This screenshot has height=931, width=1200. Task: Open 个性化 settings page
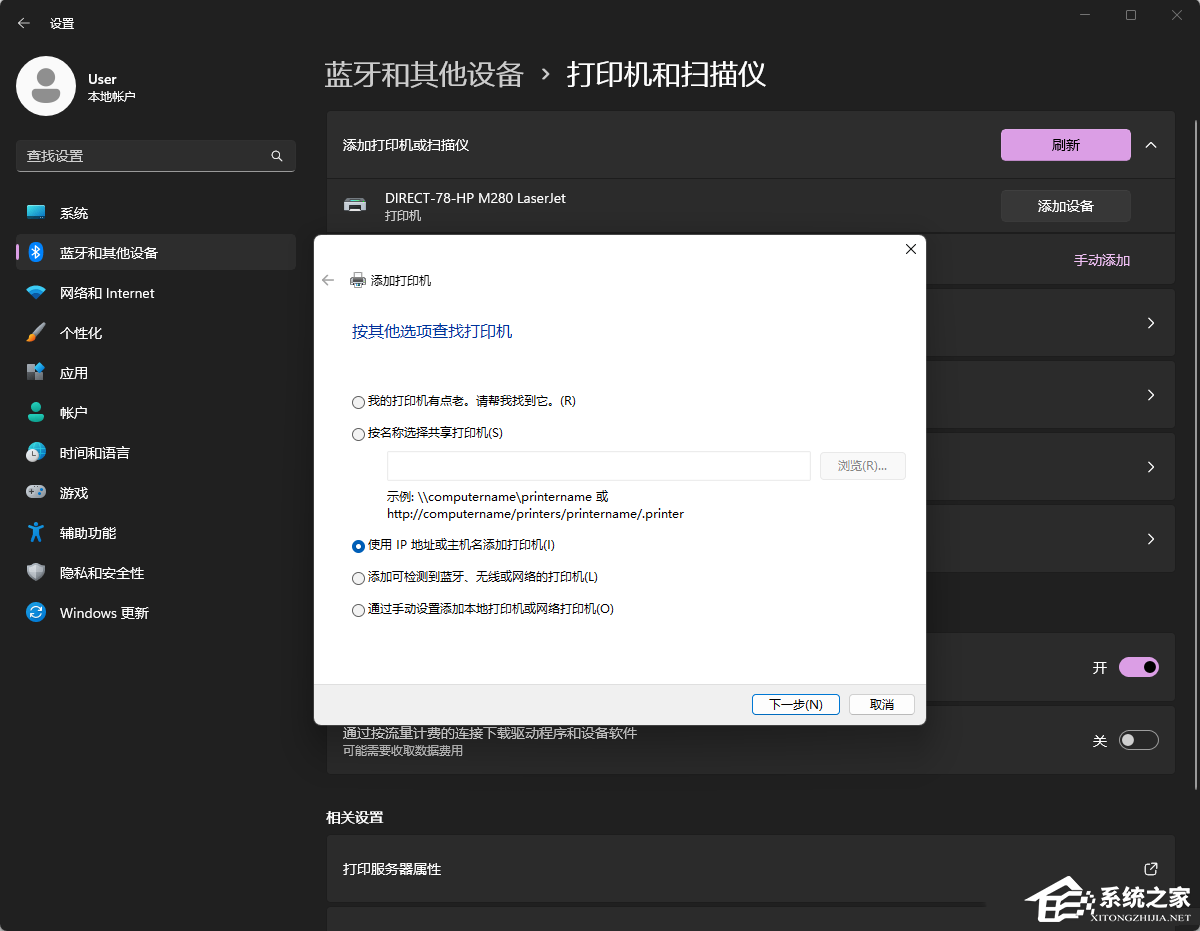click(x=156, y=333)
